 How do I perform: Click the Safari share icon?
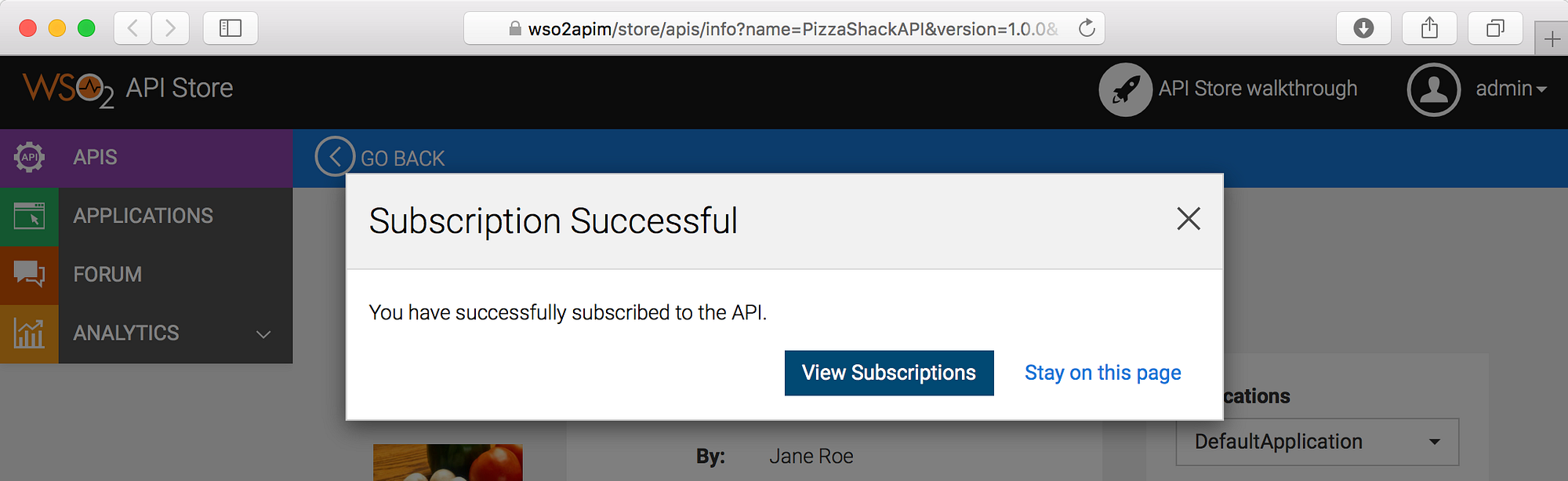tap(1429, 28)
